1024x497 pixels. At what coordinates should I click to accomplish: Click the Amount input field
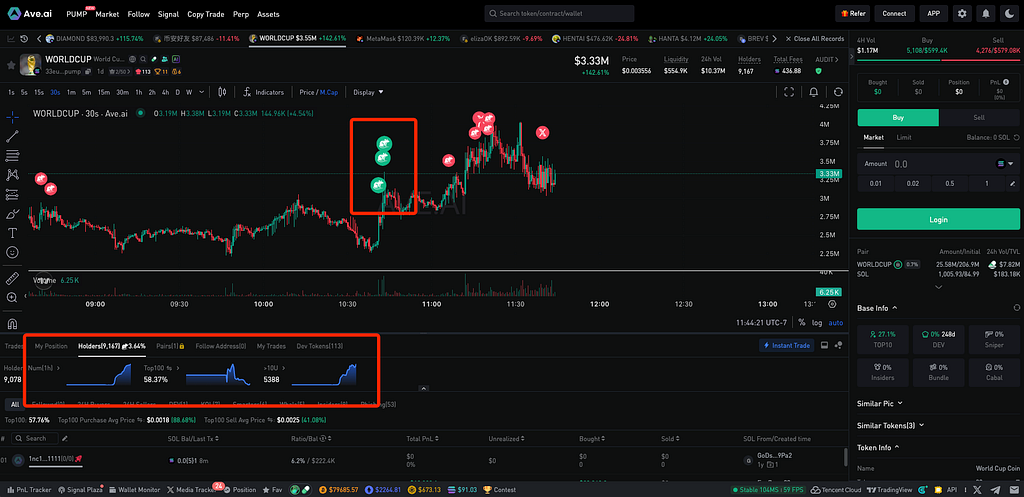click(938, 164)
